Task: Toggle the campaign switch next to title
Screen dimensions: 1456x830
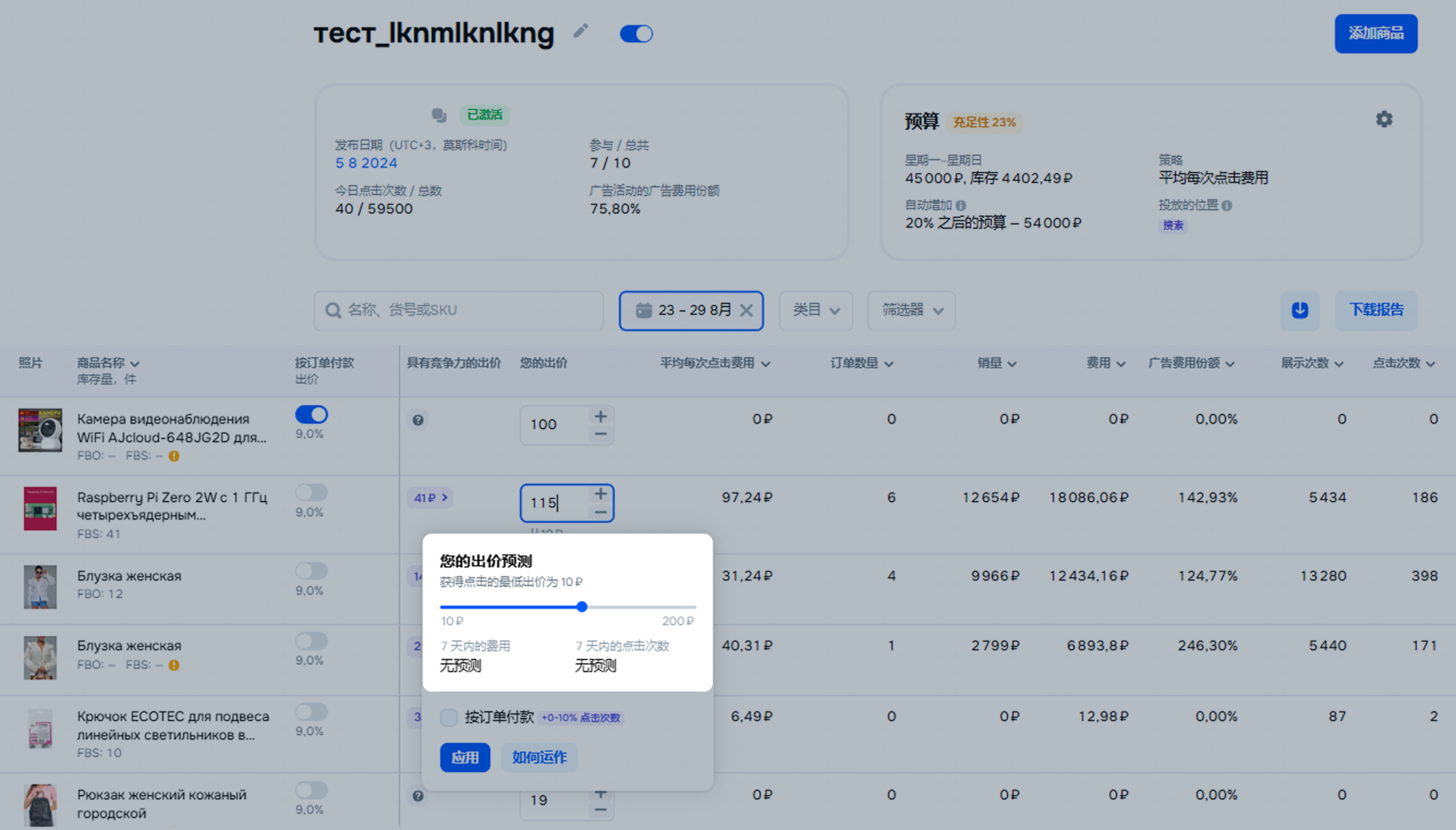Action: point(636,34)
